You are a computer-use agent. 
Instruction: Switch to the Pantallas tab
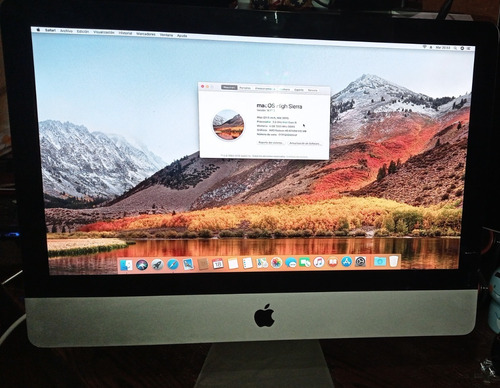(245, 88)
